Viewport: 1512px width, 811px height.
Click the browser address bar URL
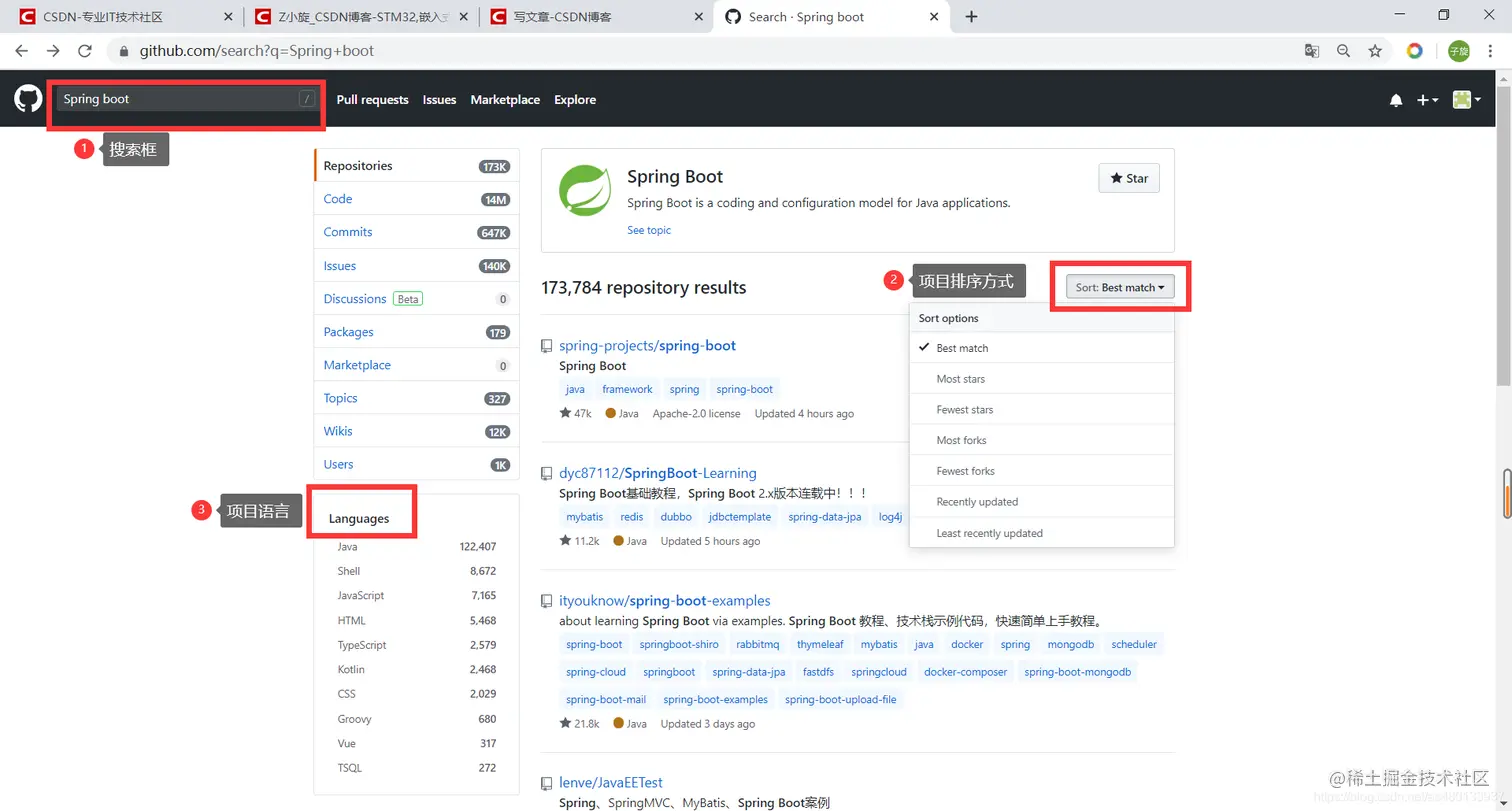[x=257, y=51]
